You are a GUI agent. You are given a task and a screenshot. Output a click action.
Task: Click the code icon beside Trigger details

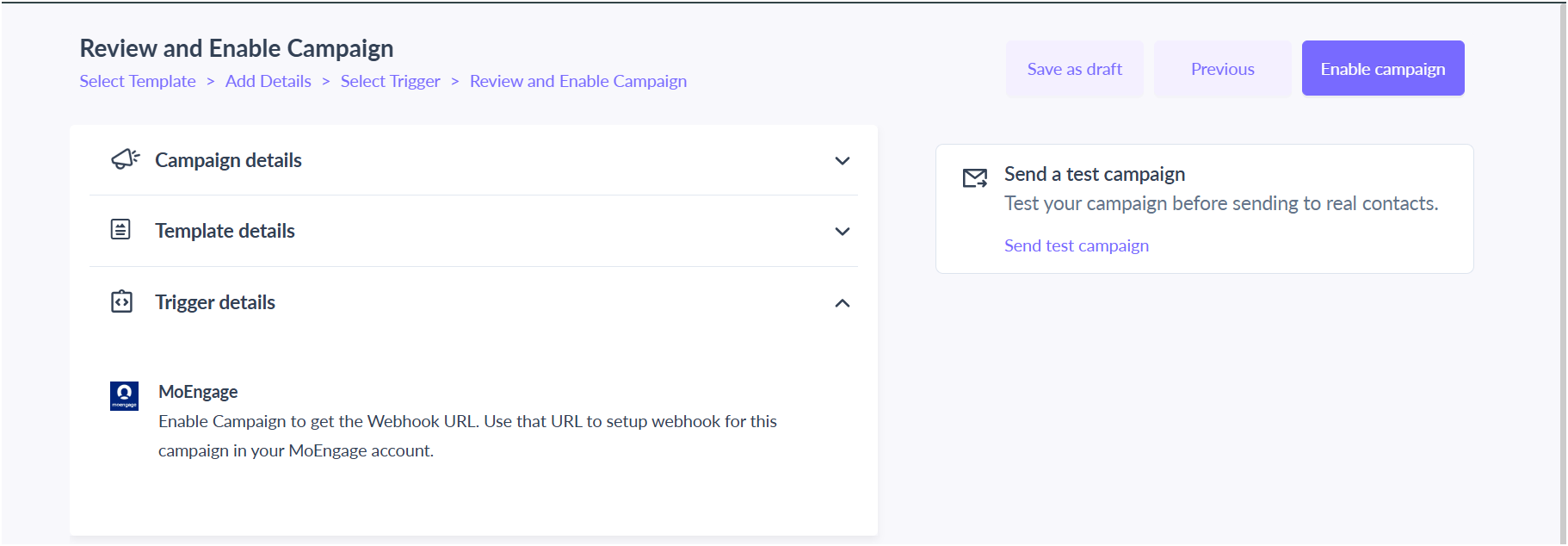pos(121,301)
